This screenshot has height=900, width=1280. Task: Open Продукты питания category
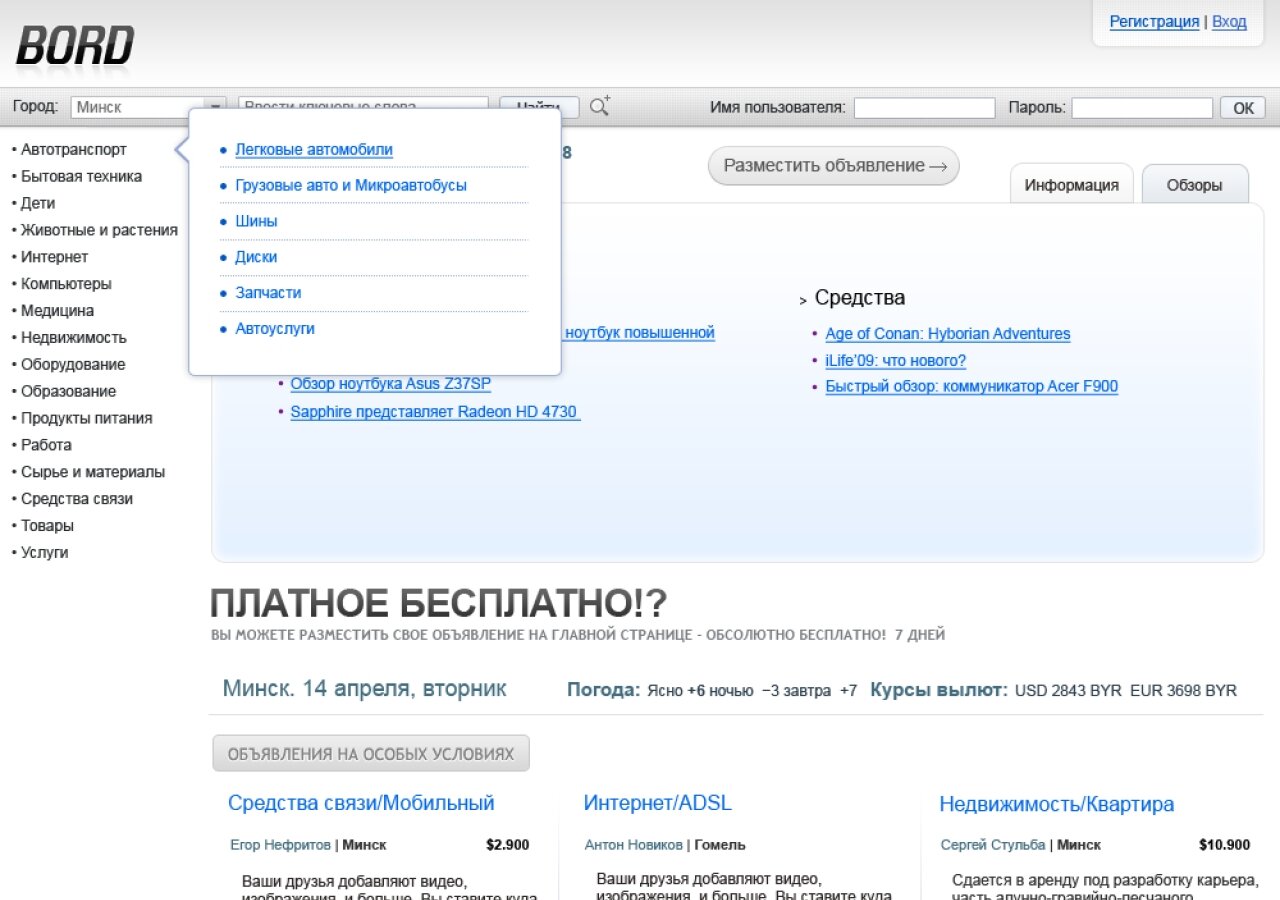tap(87, 419)
